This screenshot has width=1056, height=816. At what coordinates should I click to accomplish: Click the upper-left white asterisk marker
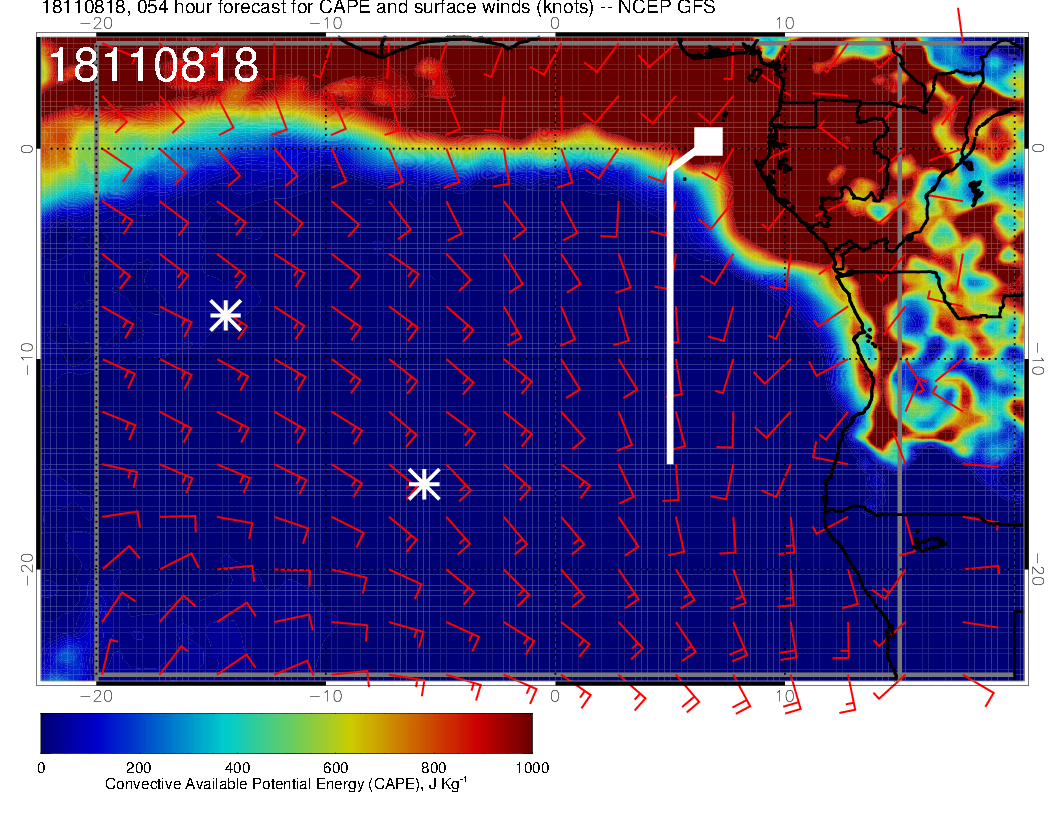coord(226,315)
